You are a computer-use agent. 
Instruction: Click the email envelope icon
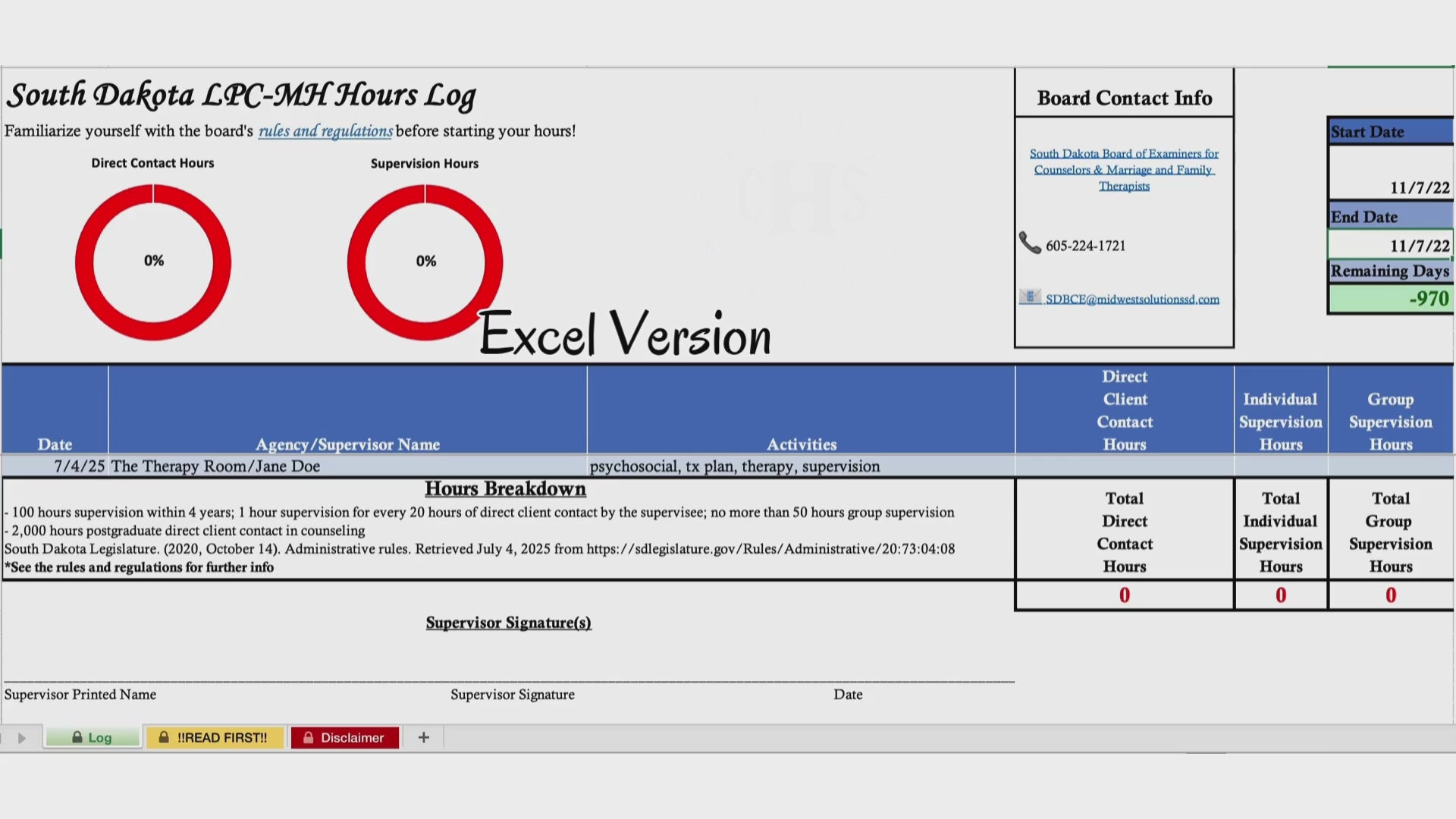1030,297
